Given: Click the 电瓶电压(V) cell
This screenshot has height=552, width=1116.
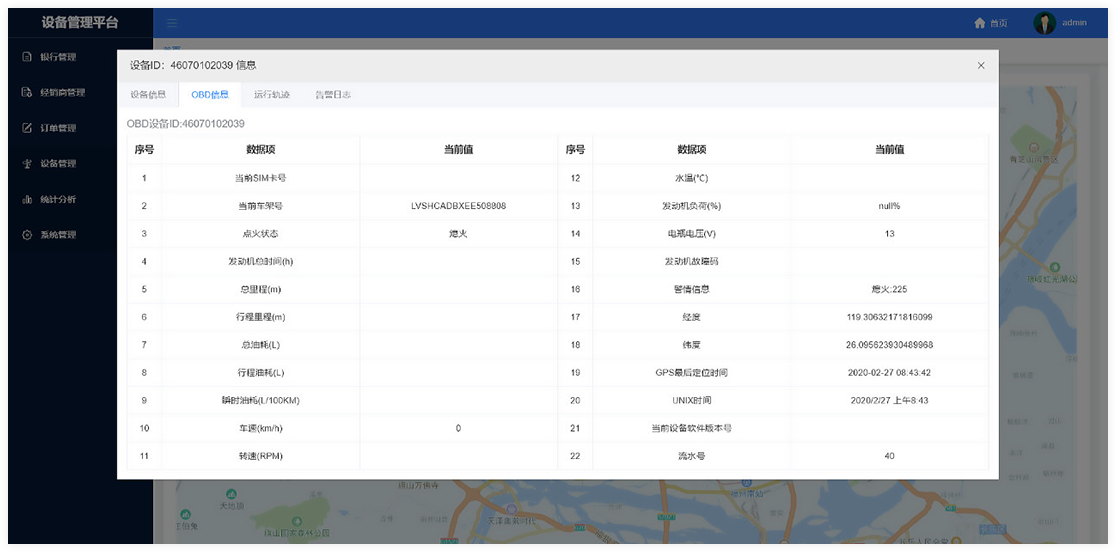Looking at the screenshot, I should [x=691, y=233].
